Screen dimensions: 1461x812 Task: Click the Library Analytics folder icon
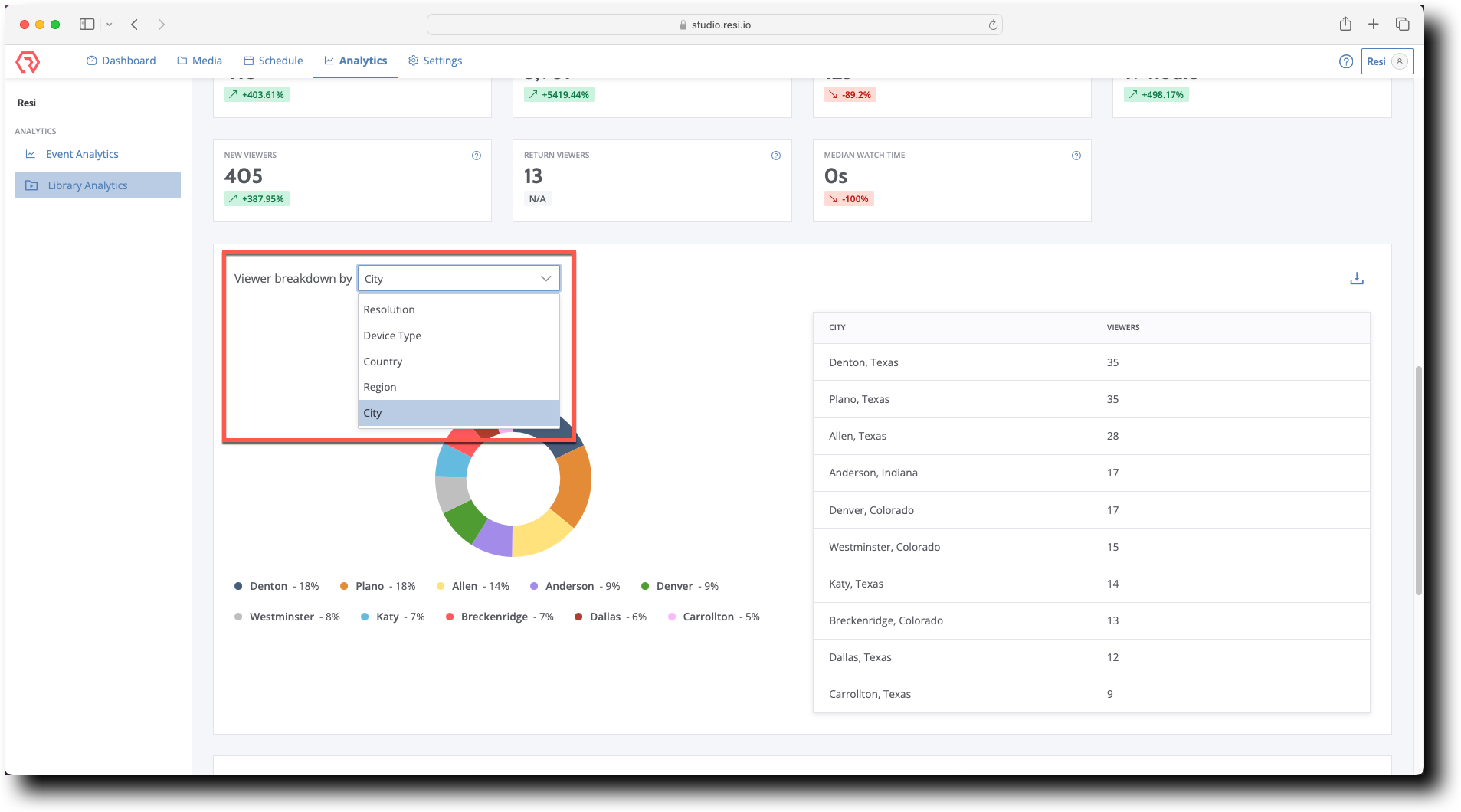31,185
